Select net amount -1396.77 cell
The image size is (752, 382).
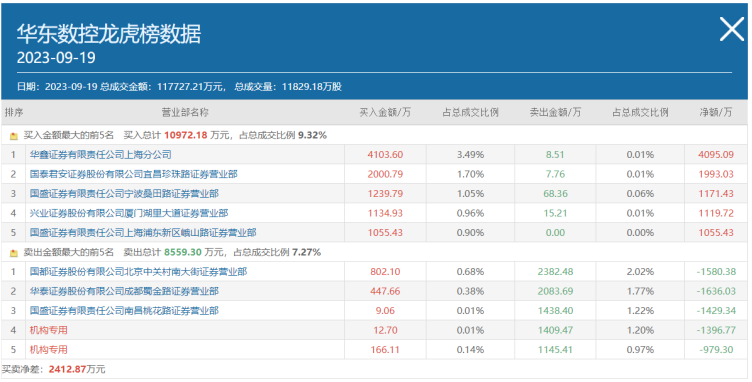click(716, 330)
